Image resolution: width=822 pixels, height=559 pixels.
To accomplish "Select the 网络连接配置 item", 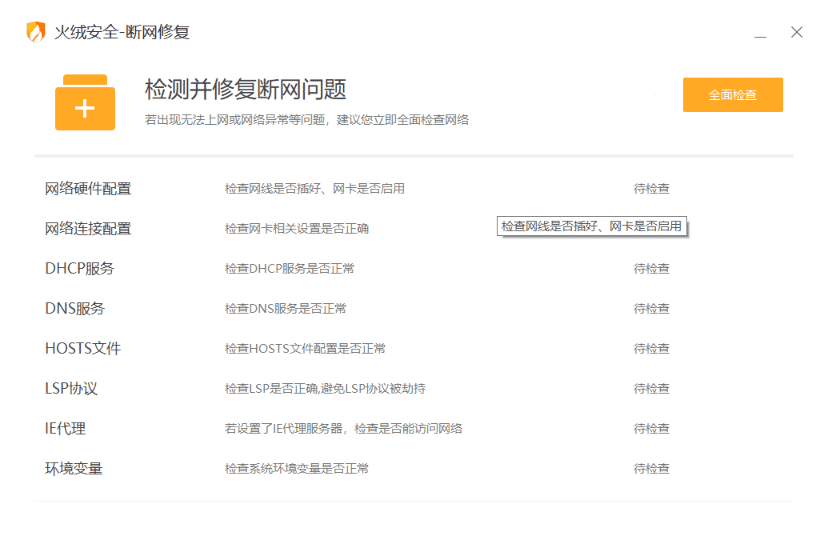I will (88, 229).
